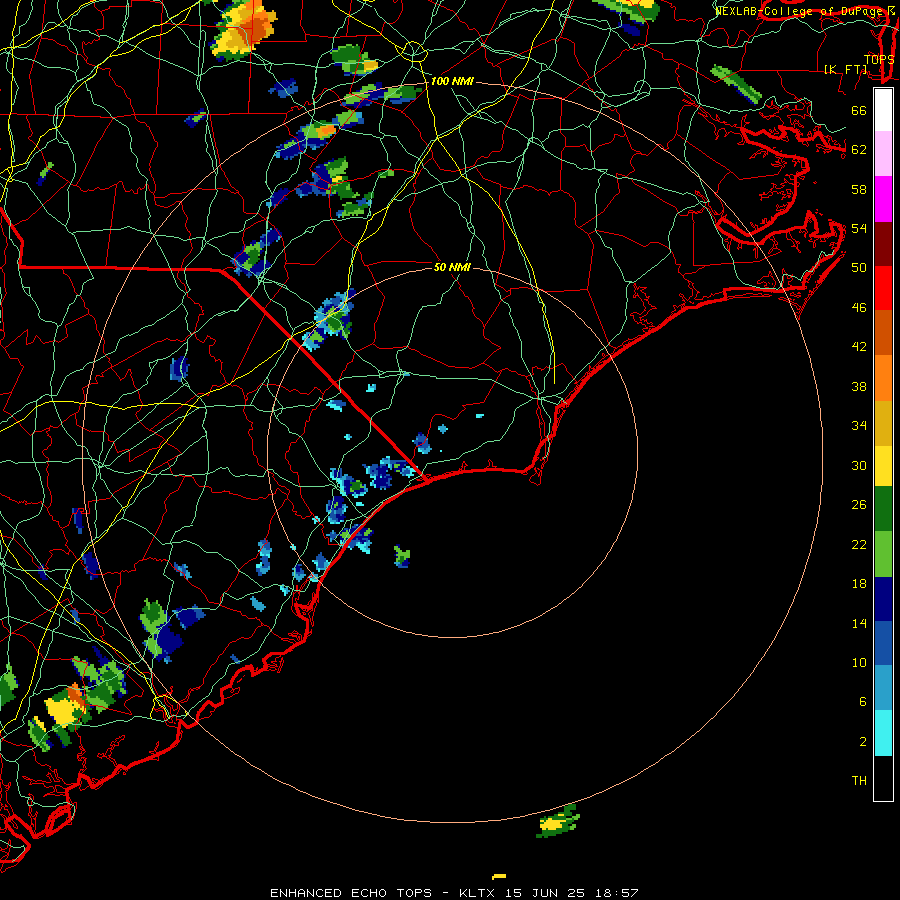
Task: Select the maroon legend swatch near 54
Action: [x=883, y=243]
